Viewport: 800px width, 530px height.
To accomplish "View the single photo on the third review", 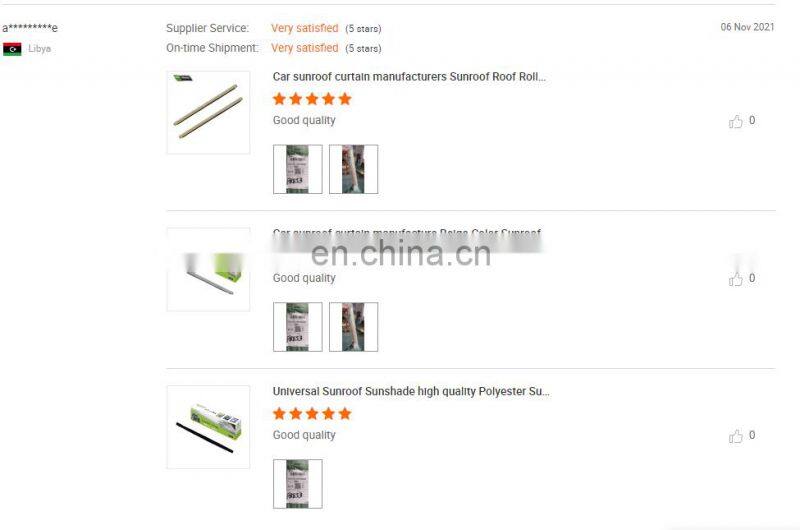I will pyautogui.click(x=297, y=484).
